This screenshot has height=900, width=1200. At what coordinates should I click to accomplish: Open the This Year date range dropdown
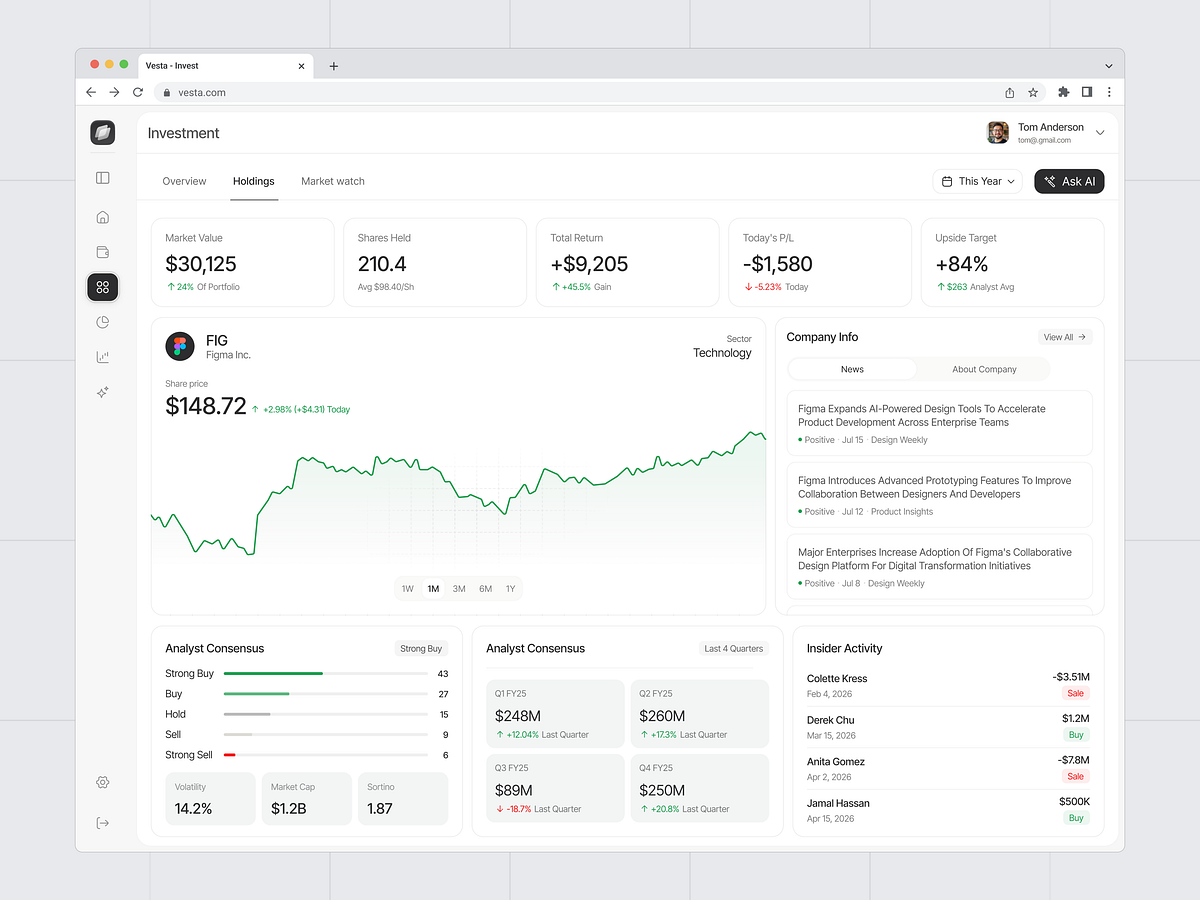tap(978, 181)
